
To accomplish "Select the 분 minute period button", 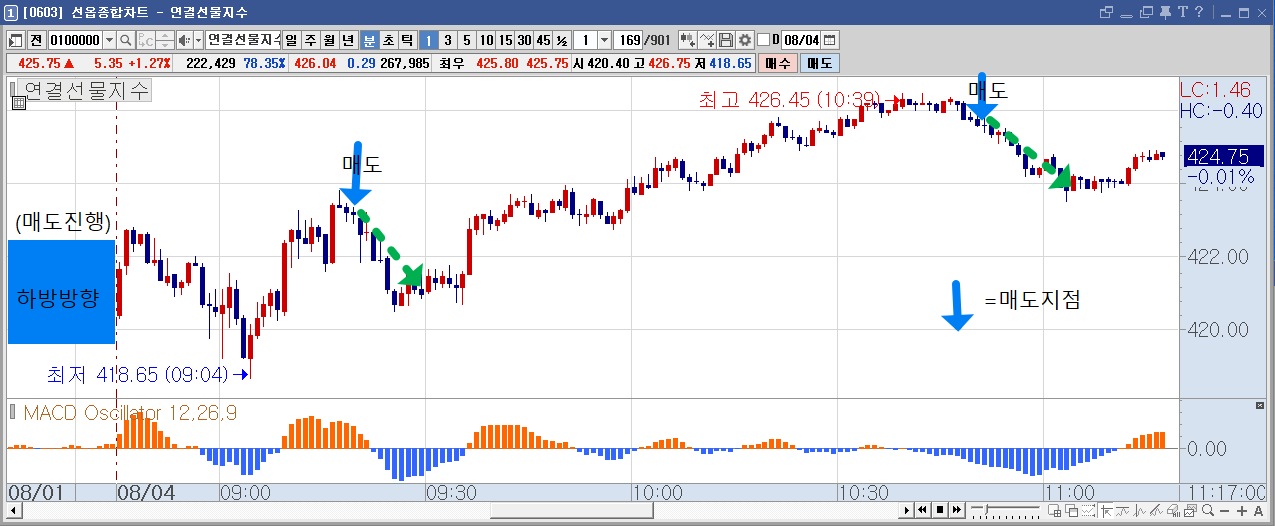I will 369,40.
